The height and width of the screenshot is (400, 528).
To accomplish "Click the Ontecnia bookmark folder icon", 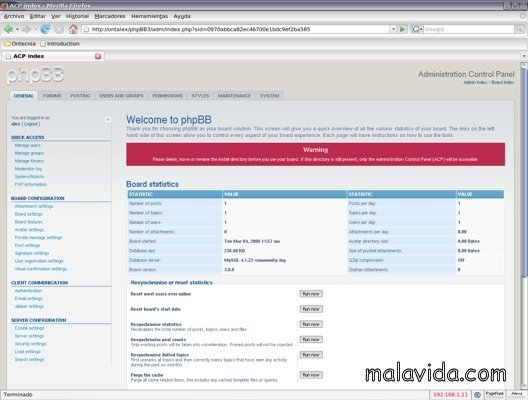I will (7, 44).
